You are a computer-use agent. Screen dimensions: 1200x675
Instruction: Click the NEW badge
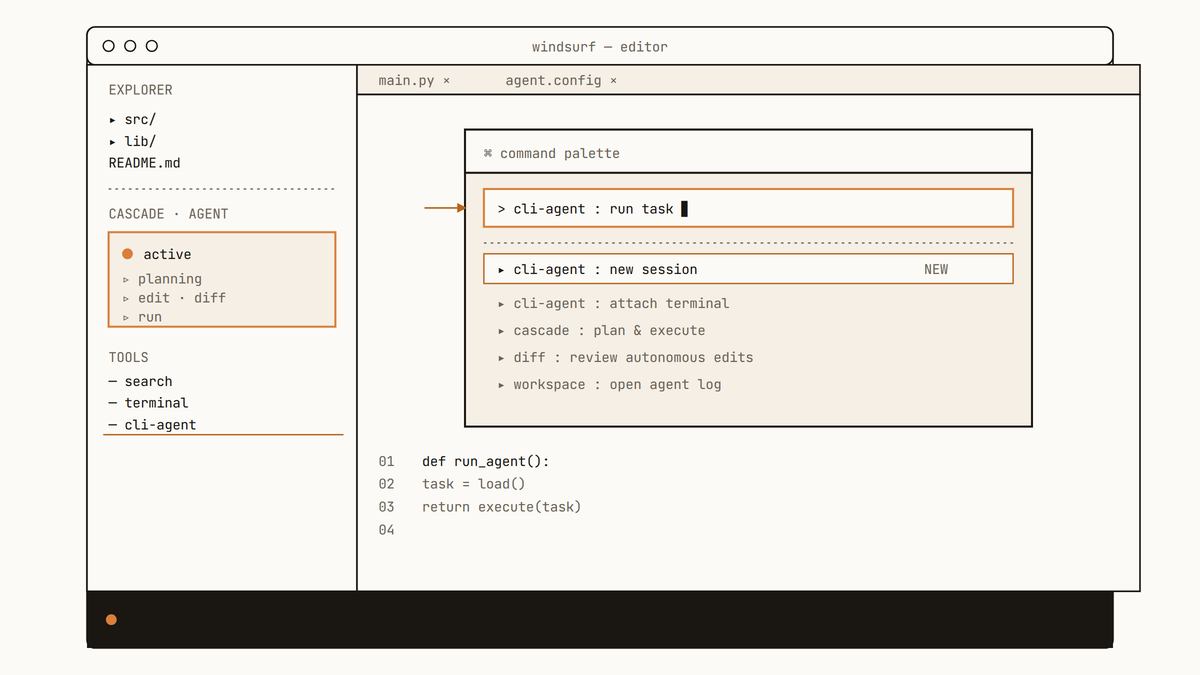click(936, 269)
